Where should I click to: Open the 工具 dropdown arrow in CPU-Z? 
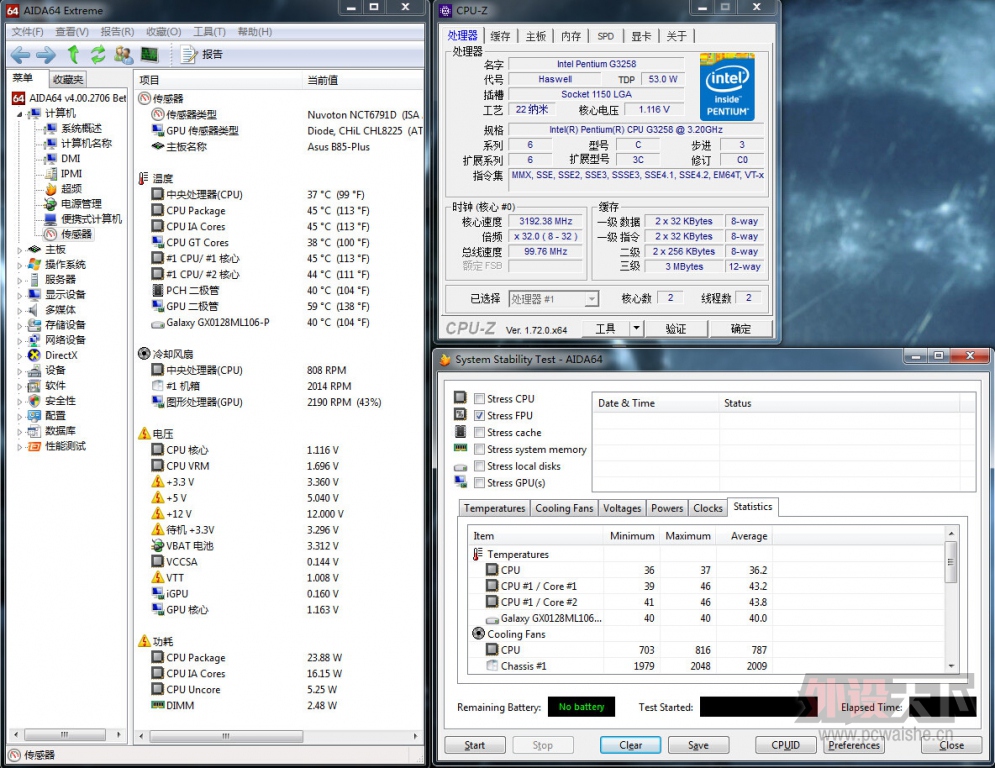pyautogui.click(x=636, y=328)
